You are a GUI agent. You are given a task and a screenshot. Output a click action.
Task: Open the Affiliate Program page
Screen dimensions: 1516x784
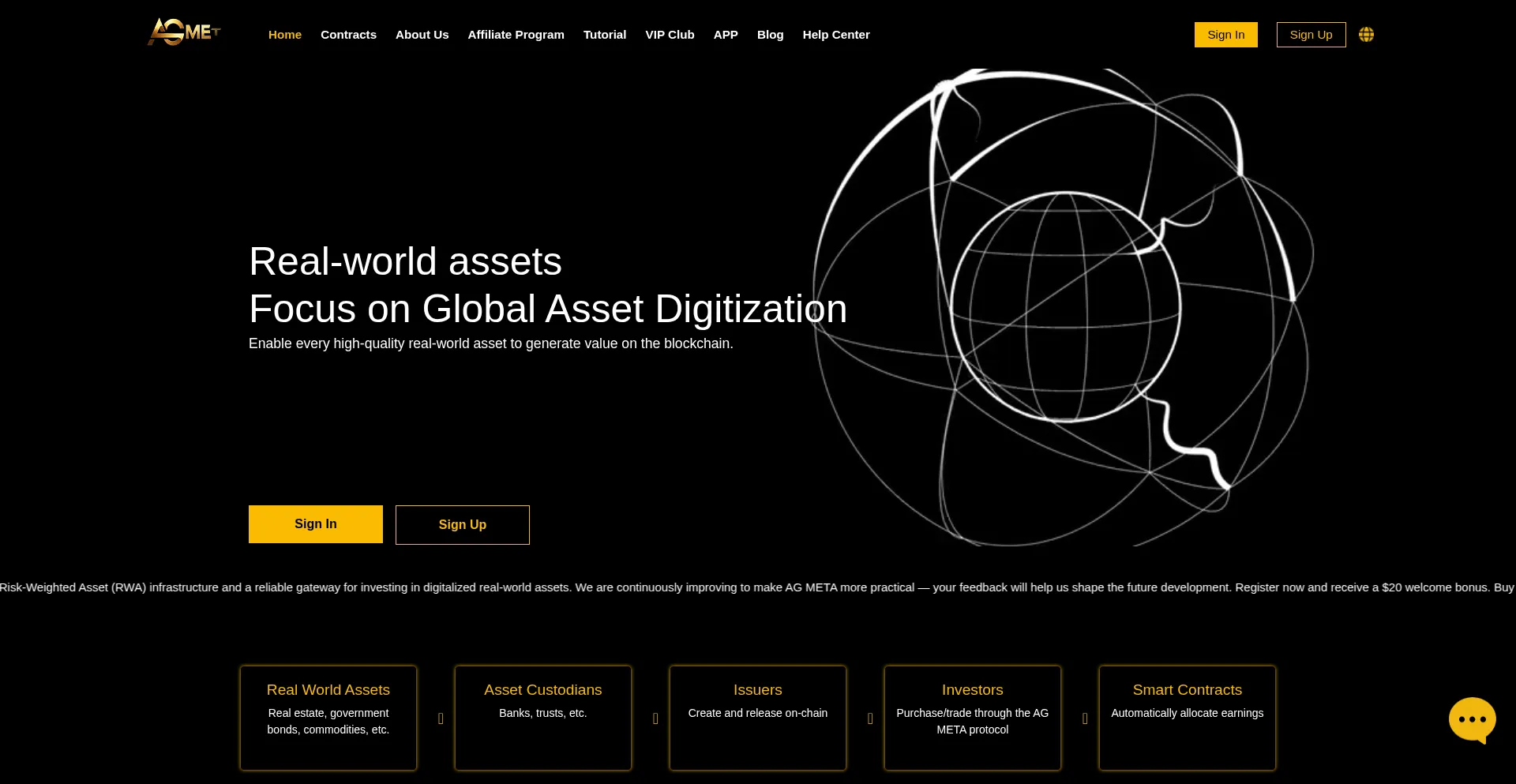point(516,35)
